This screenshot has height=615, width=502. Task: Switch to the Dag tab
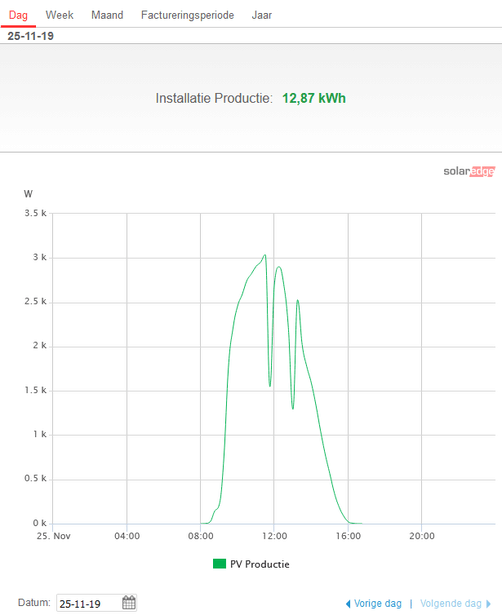click(x=18, y=15)
